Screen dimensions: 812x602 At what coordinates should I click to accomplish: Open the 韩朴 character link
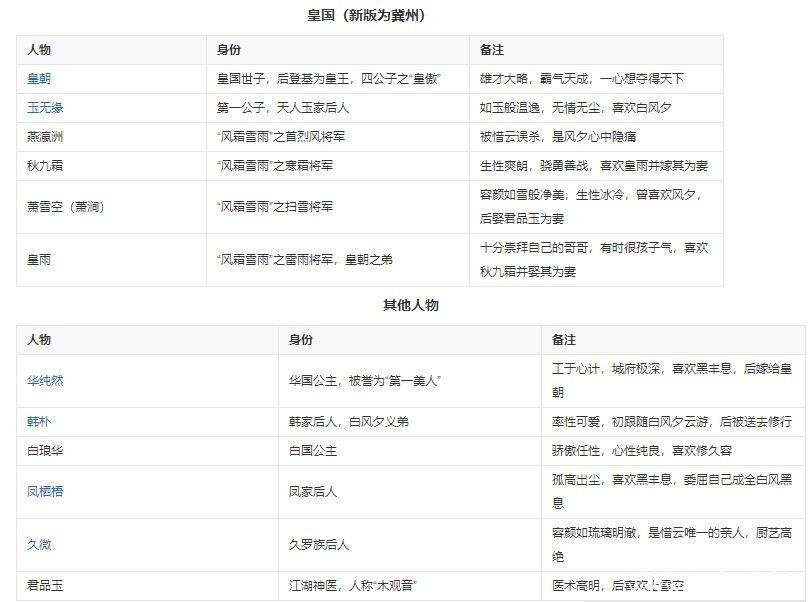[36, 421]
